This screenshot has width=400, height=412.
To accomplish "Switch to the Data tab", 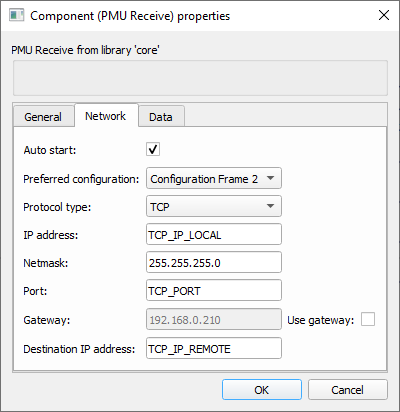I will point(161,117).
